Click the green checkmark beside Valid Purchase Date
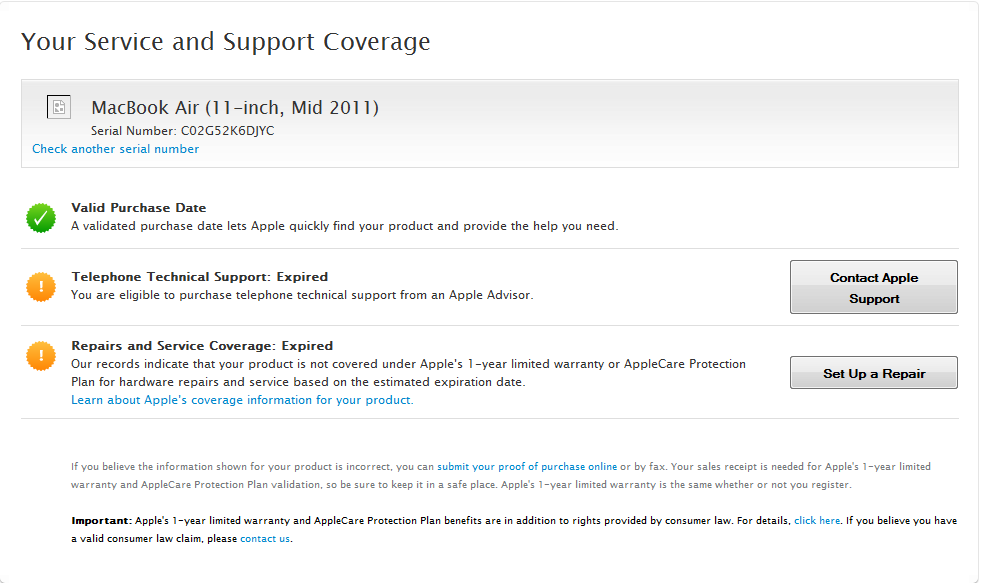The height and width of the screenshot is (583, 983). coord(41,217)
